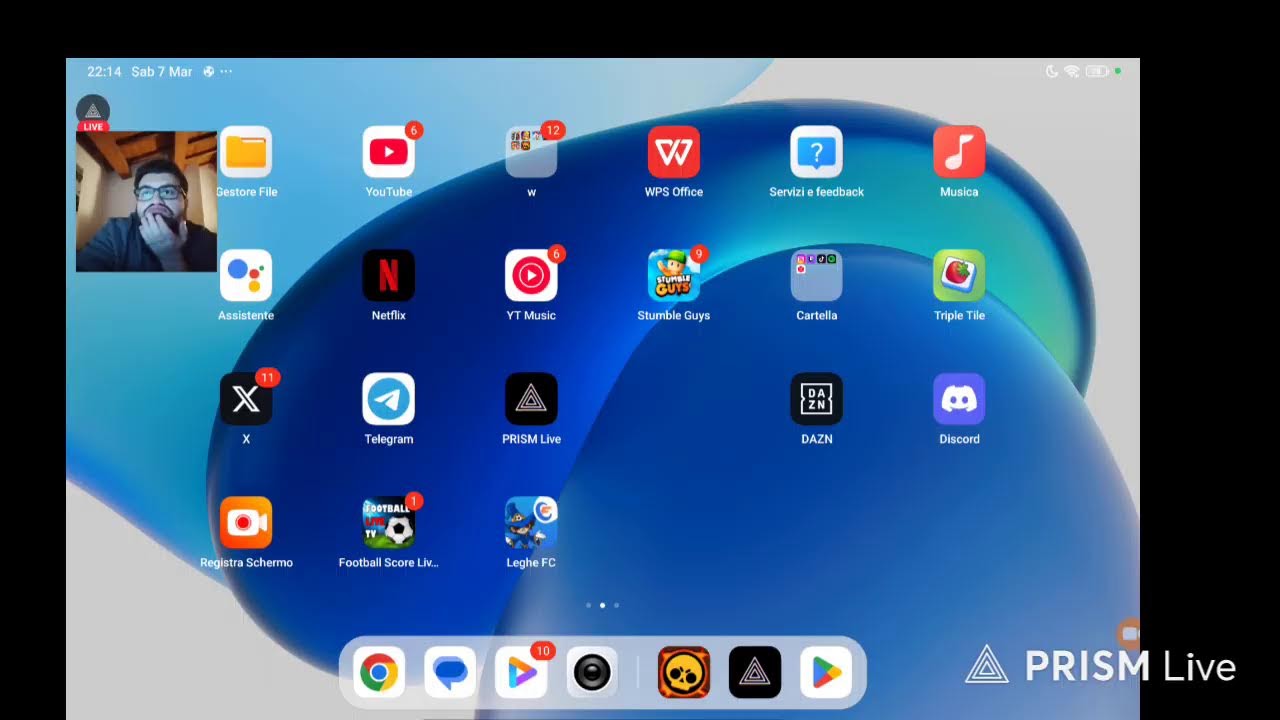Open PRISM Live icon in the dock

[x=755, y=672]
